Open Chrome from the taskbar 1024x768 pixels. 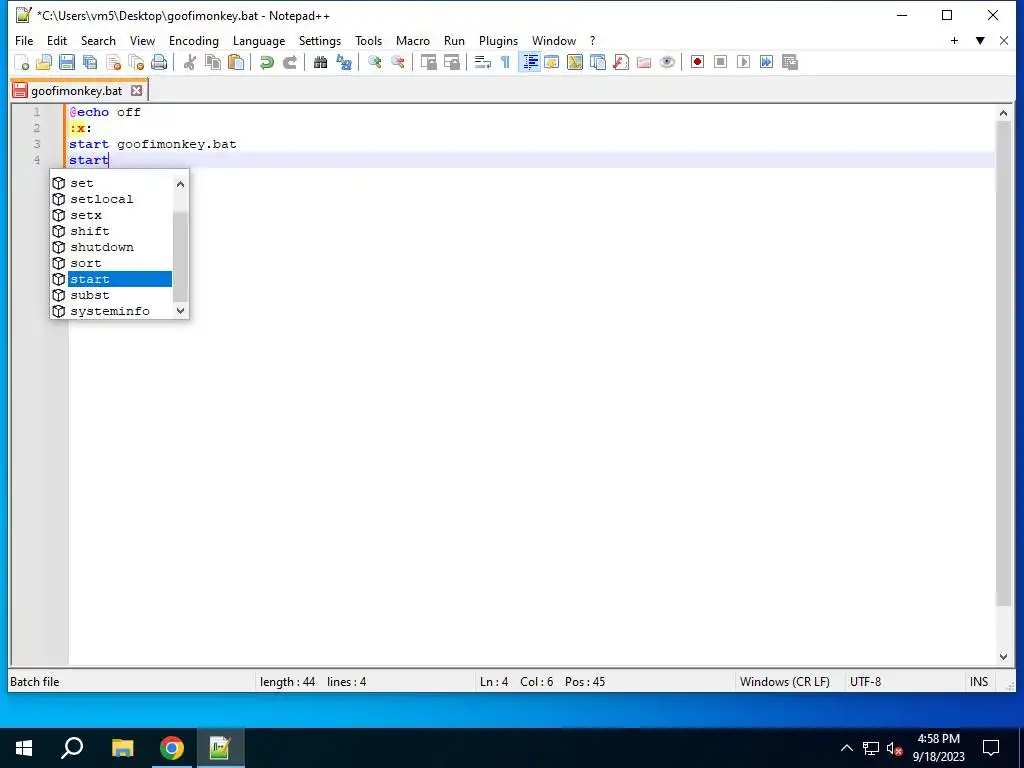tap(171, 748)
